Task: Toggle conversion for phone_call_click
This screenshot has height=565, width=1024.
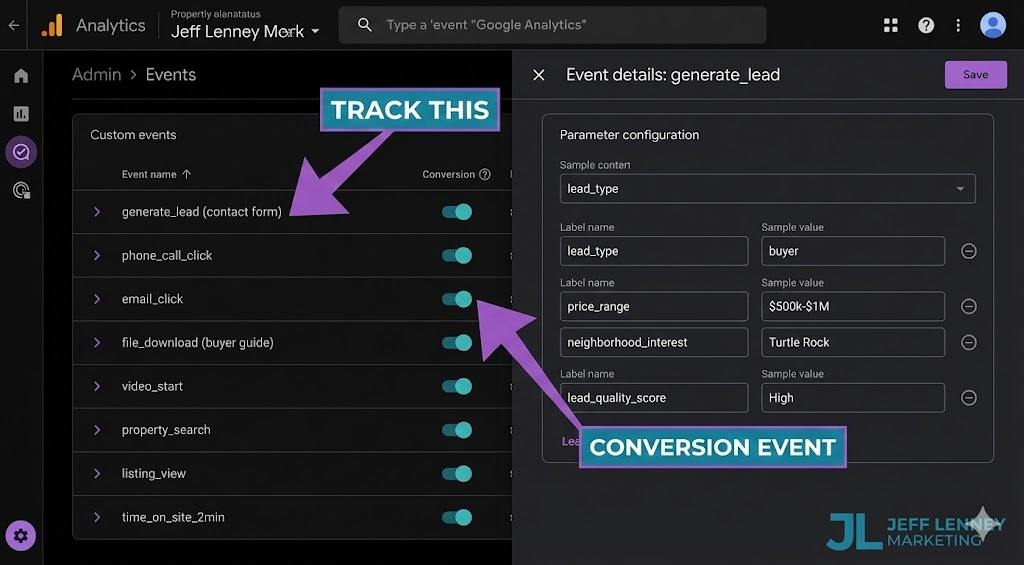Action: pyautogui.click(x=457, y=255)
